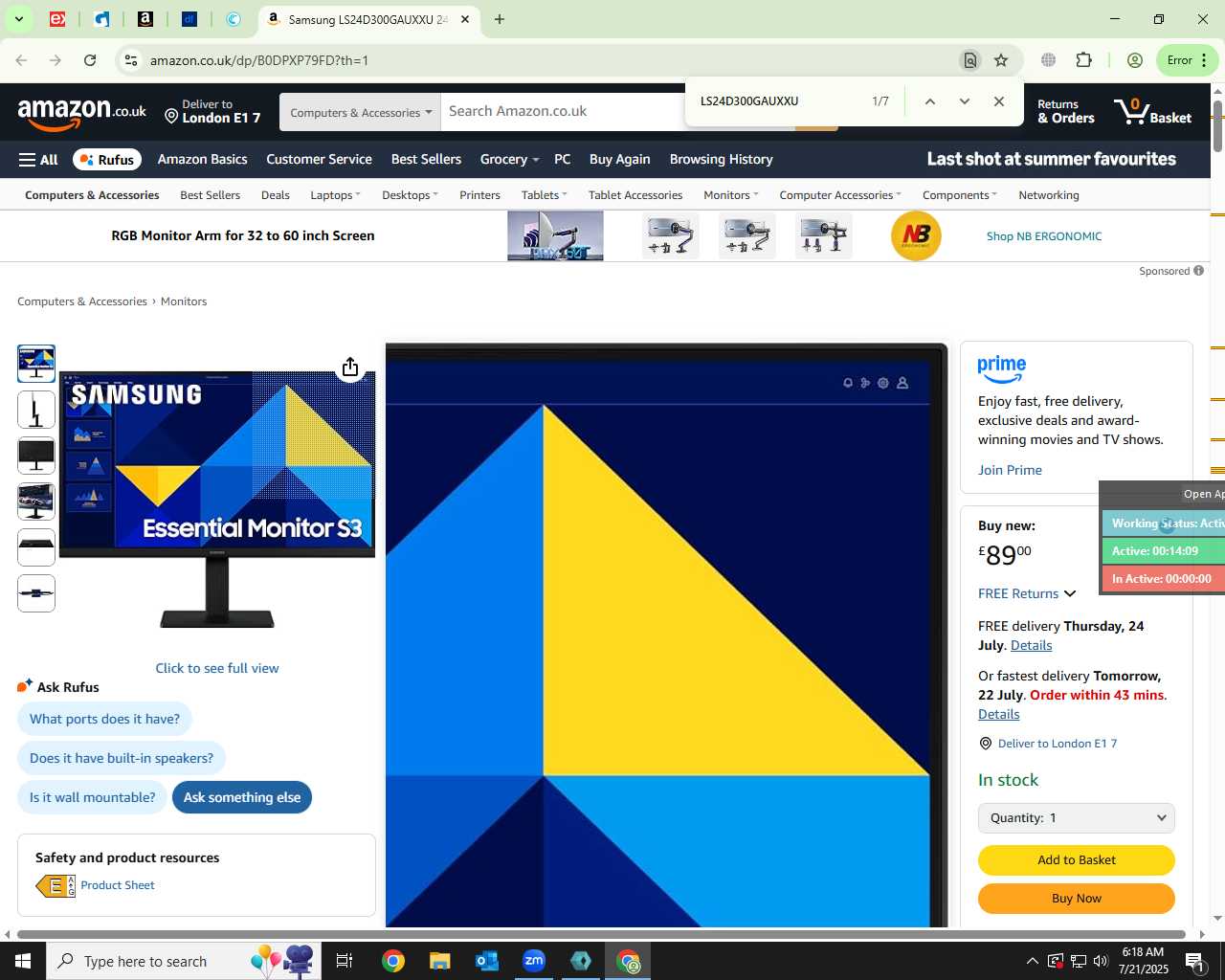Image resolution: width=1225 pixels, height=980 pixels.
Task: Select the second side-view thumbnail
Action: click(x=36, y=410)
